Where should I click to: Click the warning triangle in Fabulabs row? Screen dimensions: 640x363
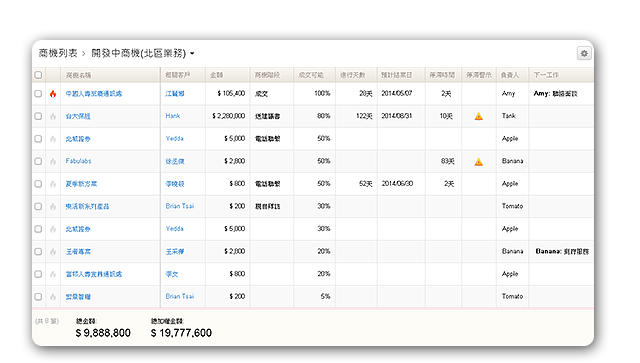click(x=479, y=162)
